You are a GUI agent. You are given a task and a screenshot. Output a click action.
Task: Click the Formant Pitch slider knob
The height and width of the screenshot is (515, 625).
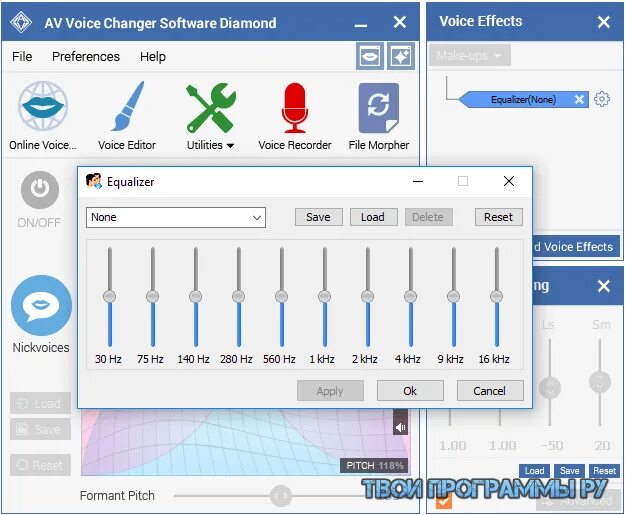point(281,496)
